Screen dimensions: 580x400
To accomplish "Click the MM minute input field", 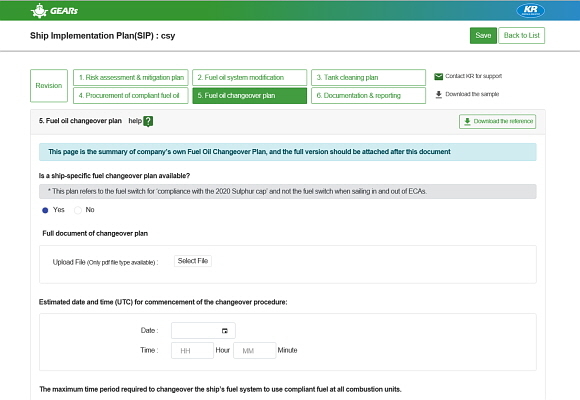I will click(x=254, y=350).
